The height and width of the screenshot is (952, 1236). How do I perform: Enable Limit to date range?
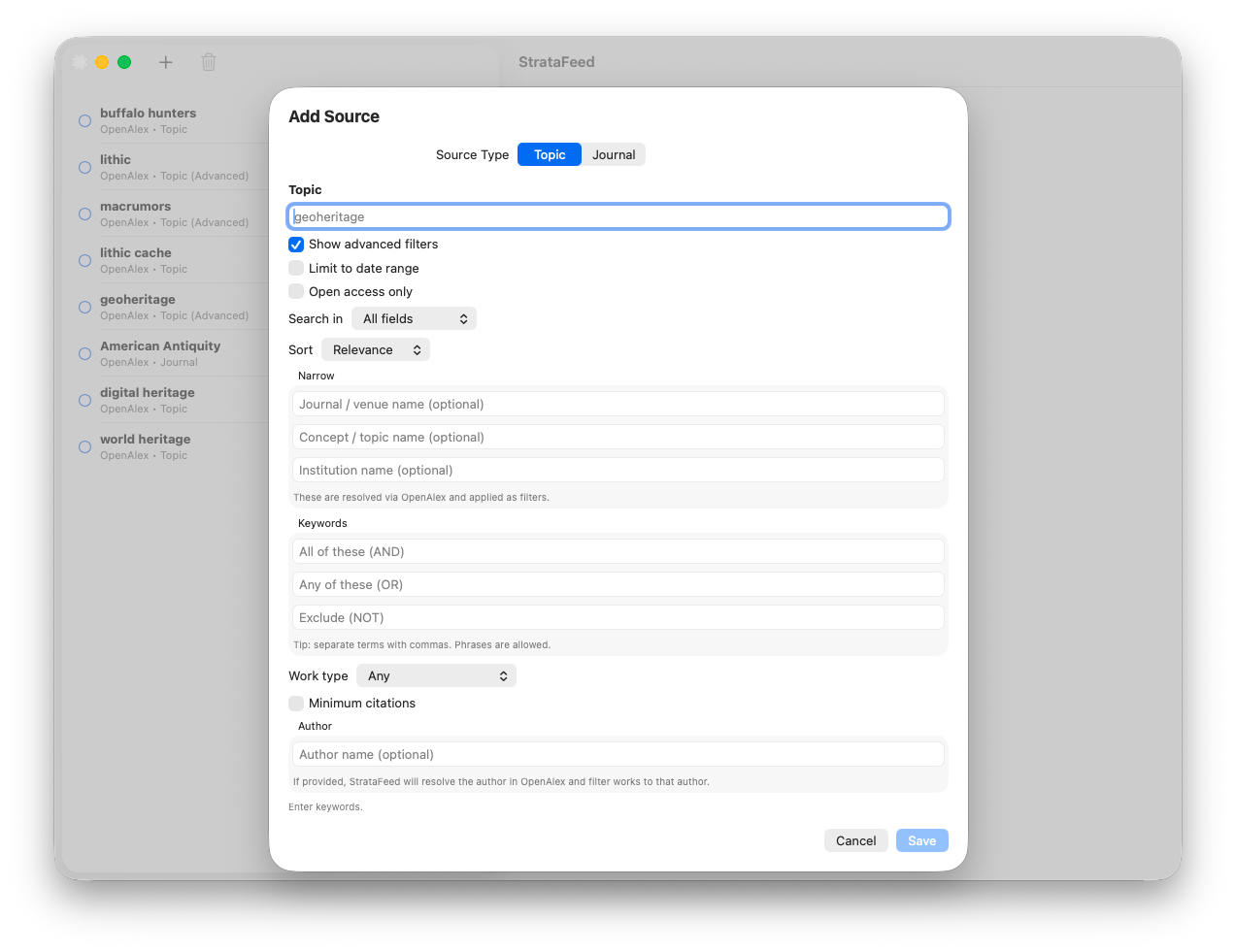[x=296, y=268]
